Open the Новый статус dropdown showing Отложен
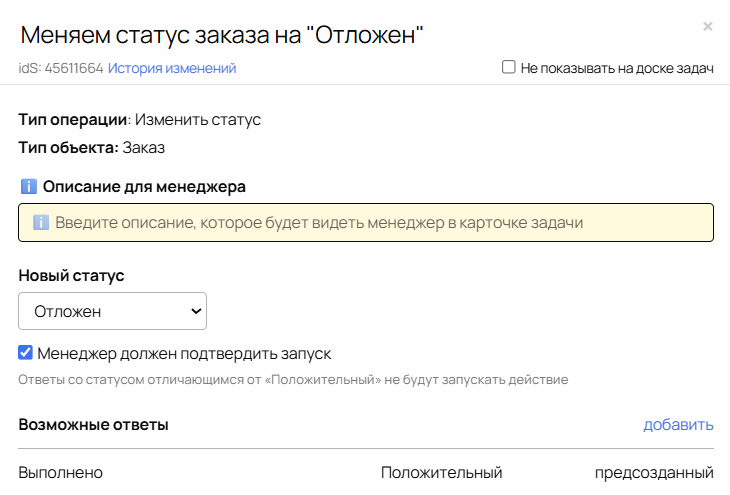This screenshot has height=495, width=730. coord(112,311)
